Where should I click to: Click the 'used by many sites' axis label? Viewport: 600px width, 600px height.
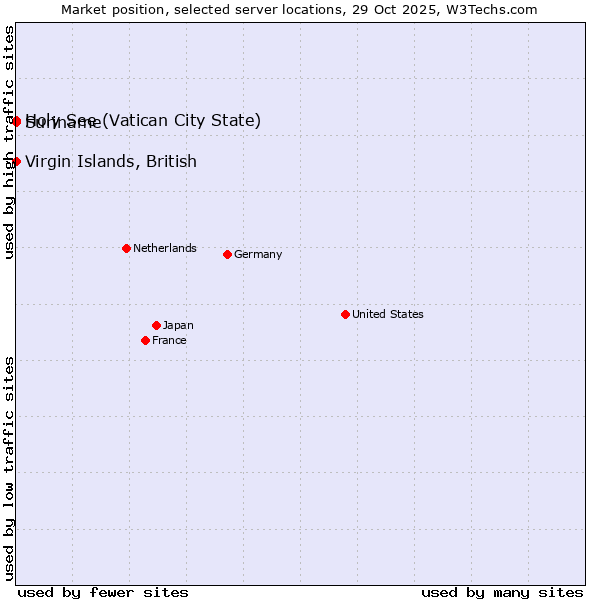[502, 592]
